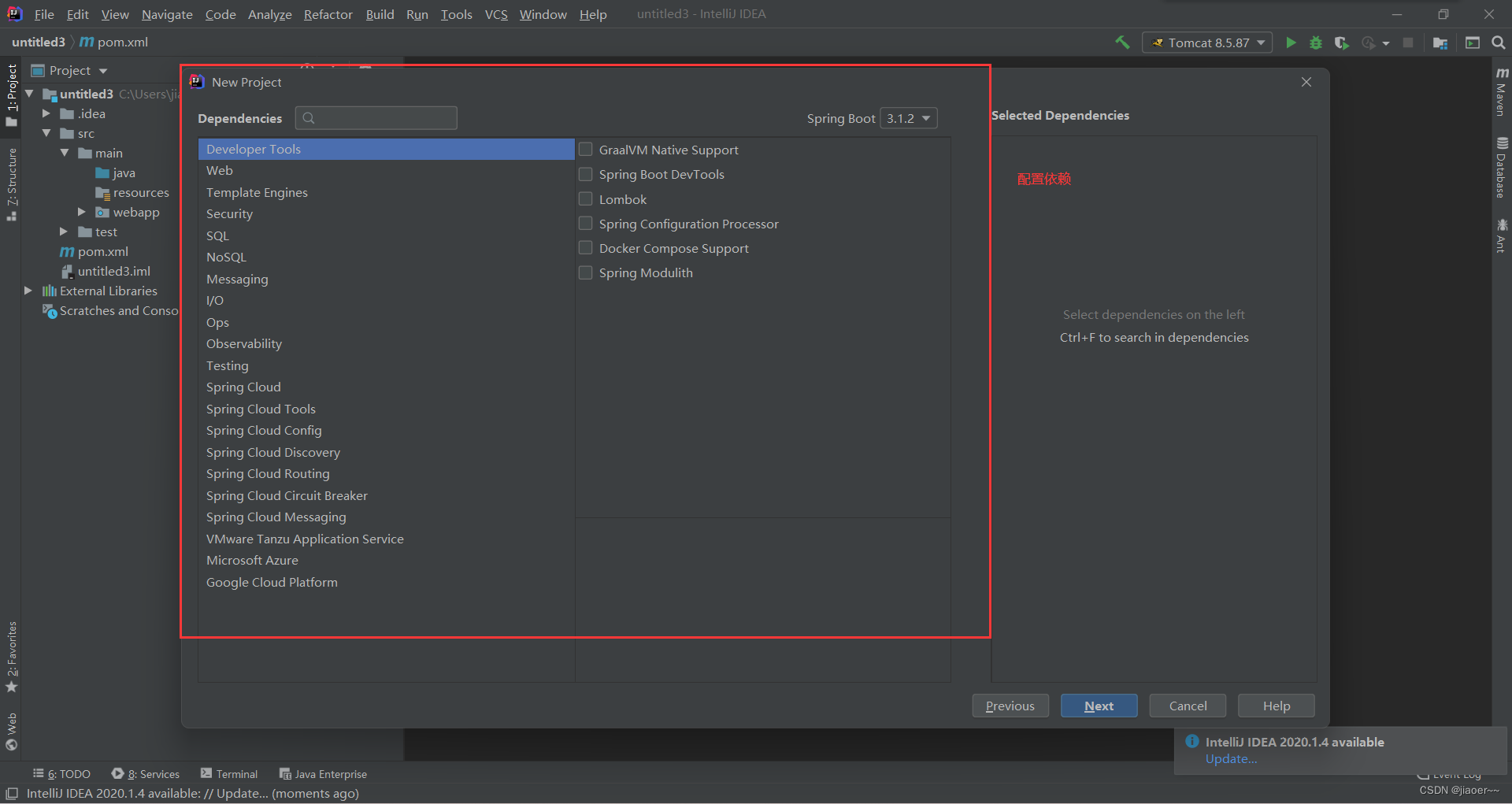
Task: Open the File menu
Action: pyautogui.click(x=44, y=14)
